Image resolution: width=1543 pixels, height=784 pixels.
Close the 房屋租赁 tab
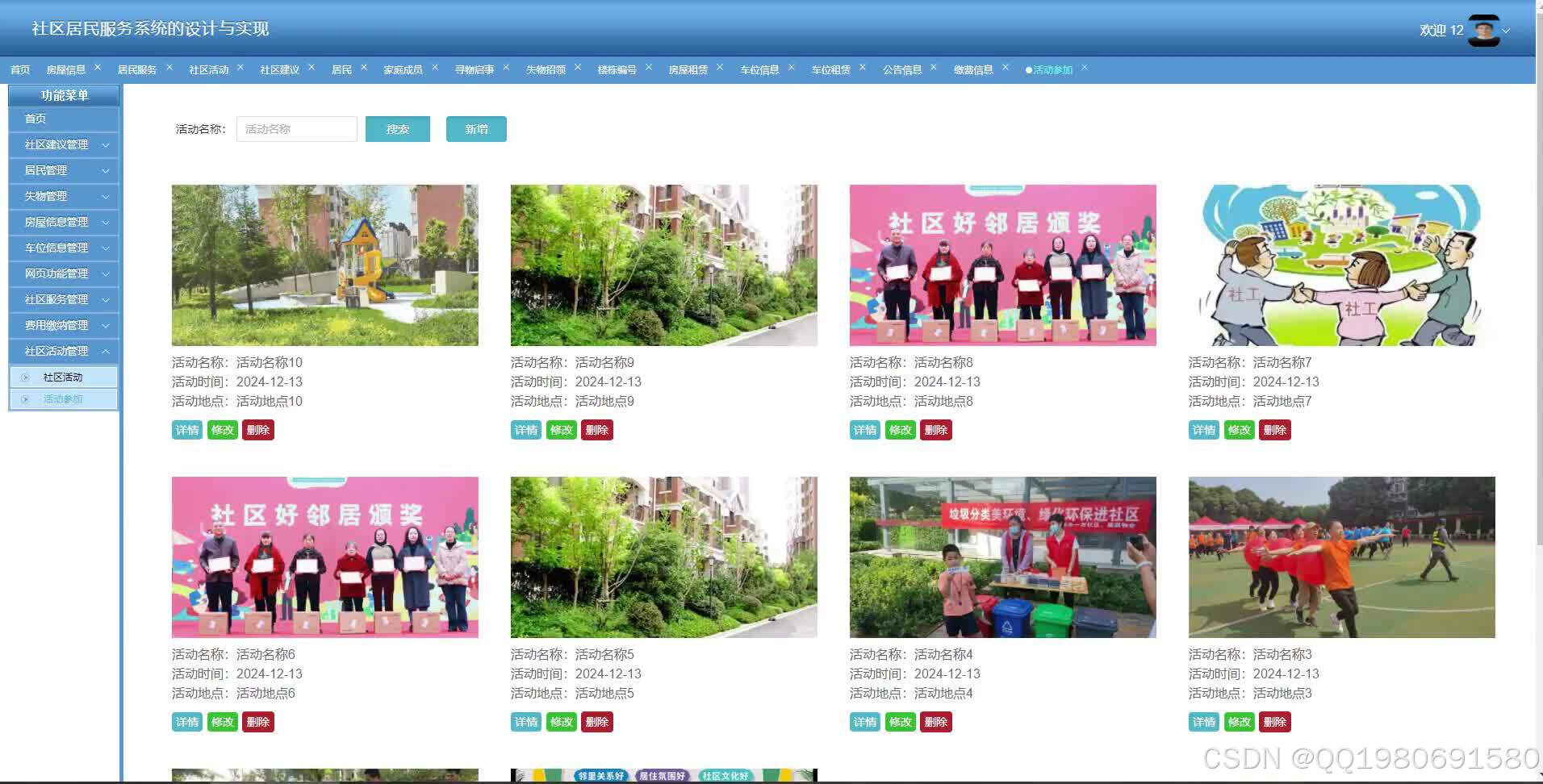[x=720, y=68]
